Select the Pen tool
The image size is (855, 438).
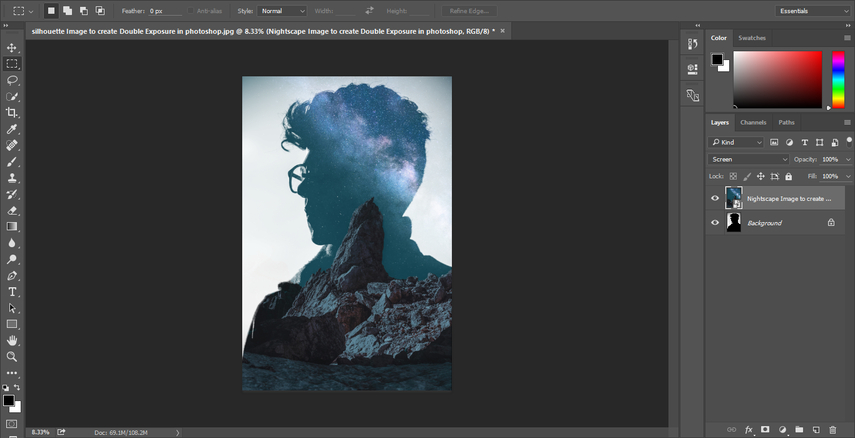tap(11, 275)
